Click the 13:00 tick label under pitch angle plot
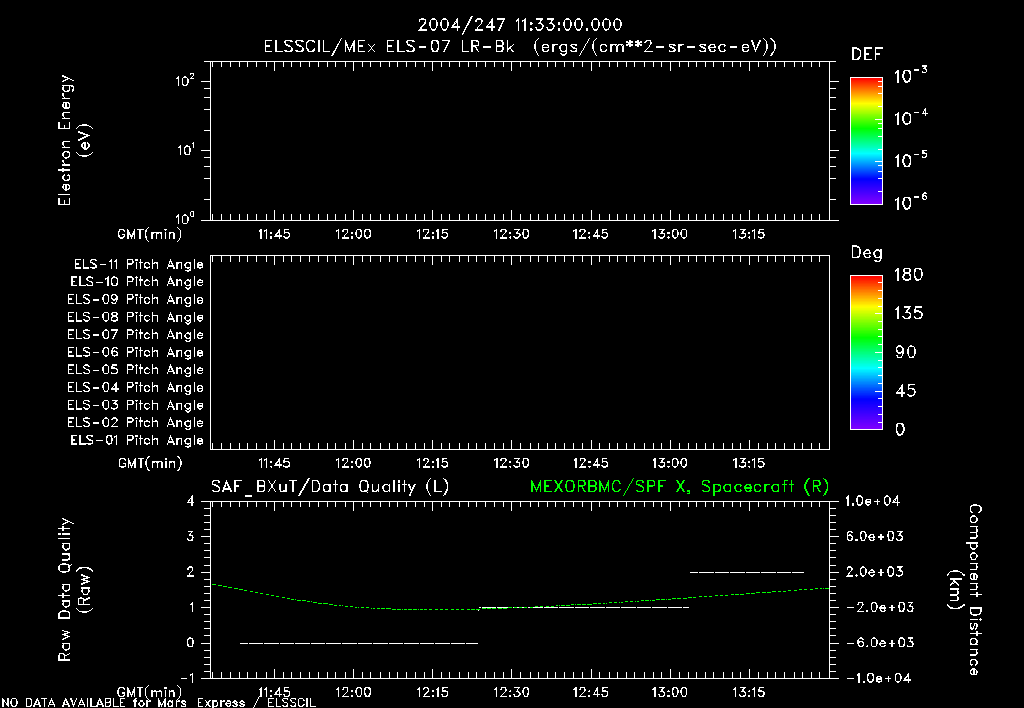Image resolution: width=1024 pixels, height=708 pixels. click(x=669, y=464)
